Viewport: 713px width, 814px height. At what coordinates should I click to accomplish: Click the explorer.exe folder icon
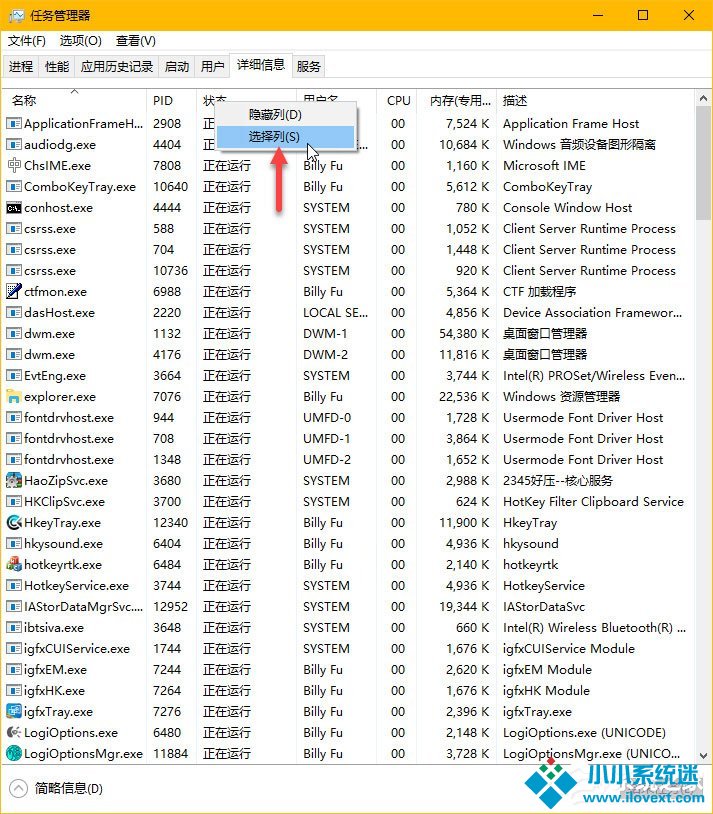click(14, 397)
